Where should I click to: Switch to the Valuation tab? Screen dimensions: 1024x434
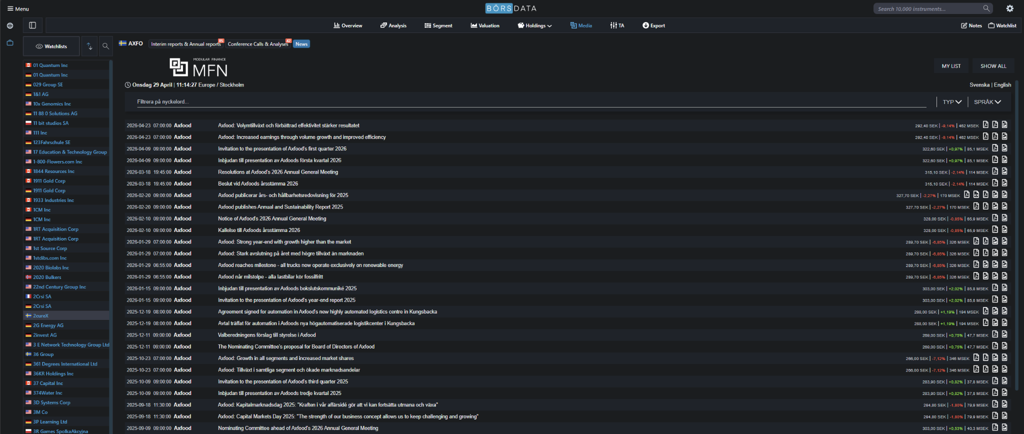pos(485,25)
